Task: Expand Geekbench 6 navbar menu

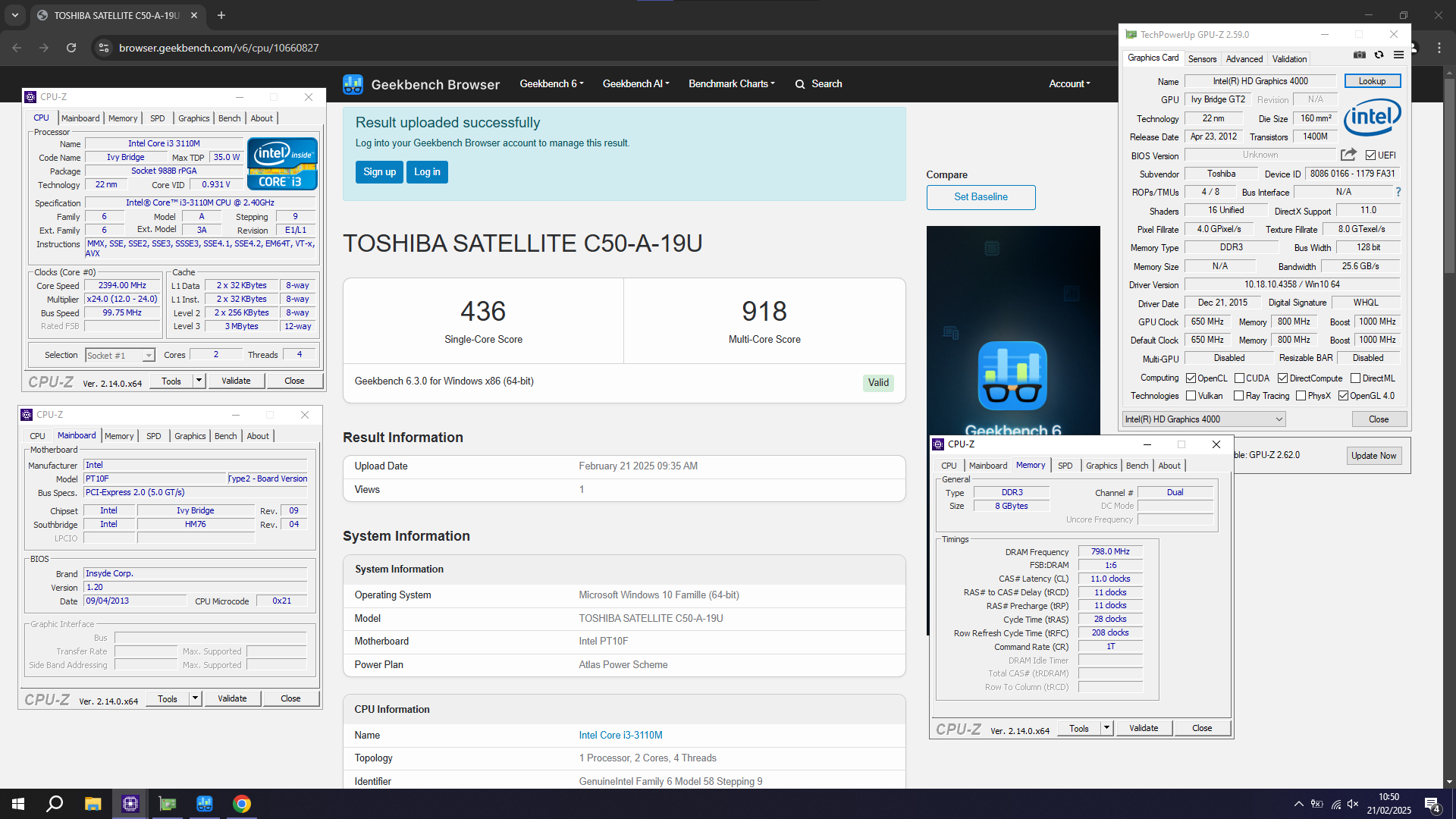Action: coord(551,84)
